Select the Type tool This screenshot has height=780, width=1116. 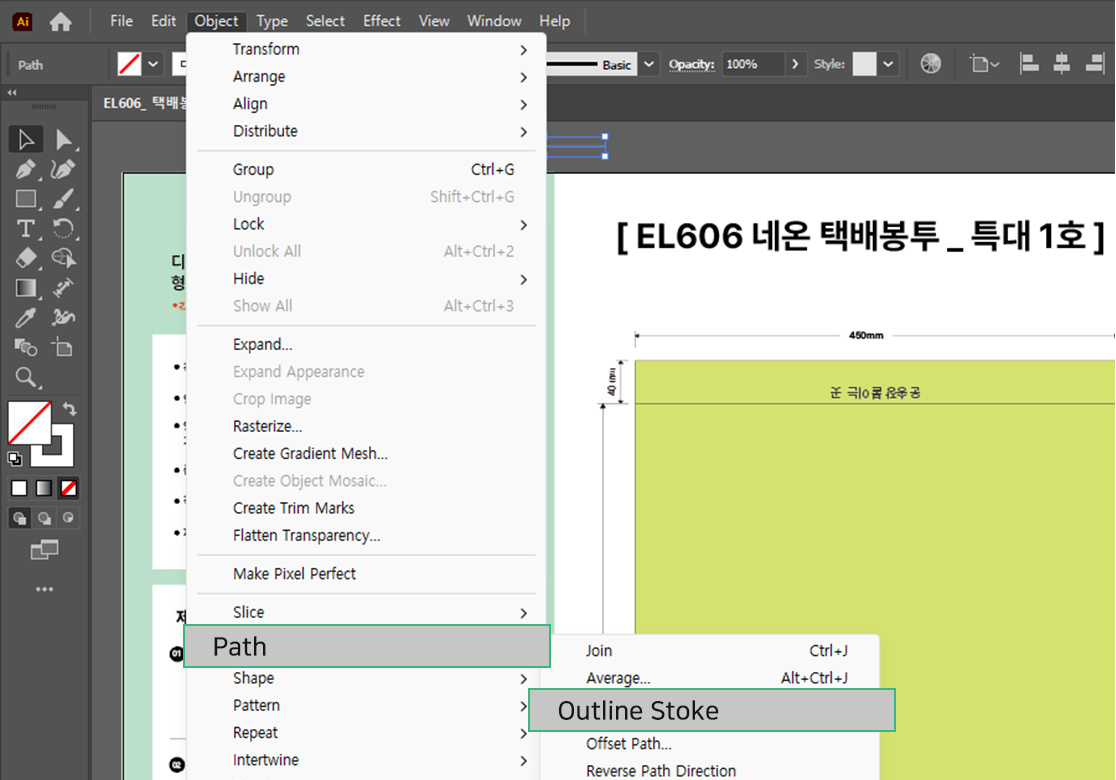(26, 228)
